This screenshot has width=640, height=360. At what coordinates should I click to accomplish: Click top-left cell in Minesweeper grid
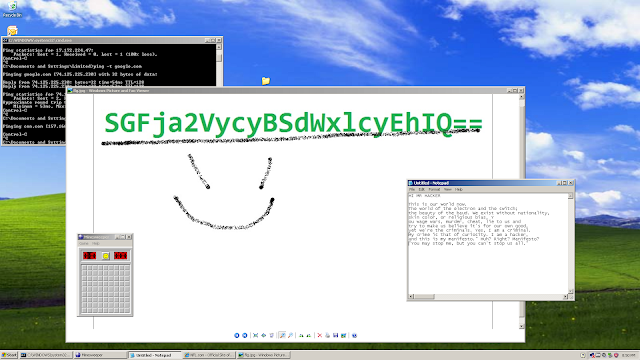tap(84, 268)
